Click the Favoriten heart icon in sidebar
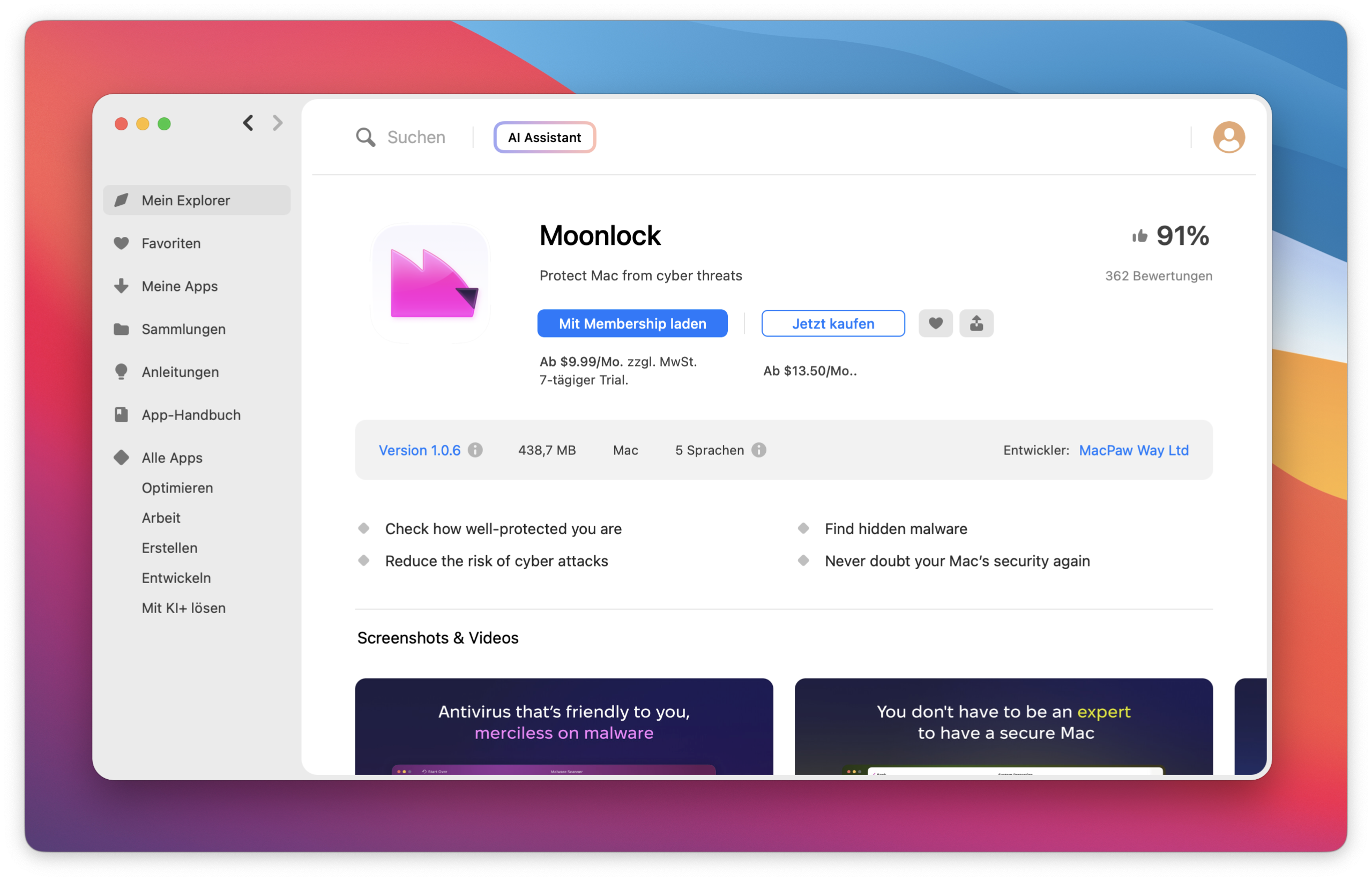Screen dimensions: 1372x881 point(121,243)
